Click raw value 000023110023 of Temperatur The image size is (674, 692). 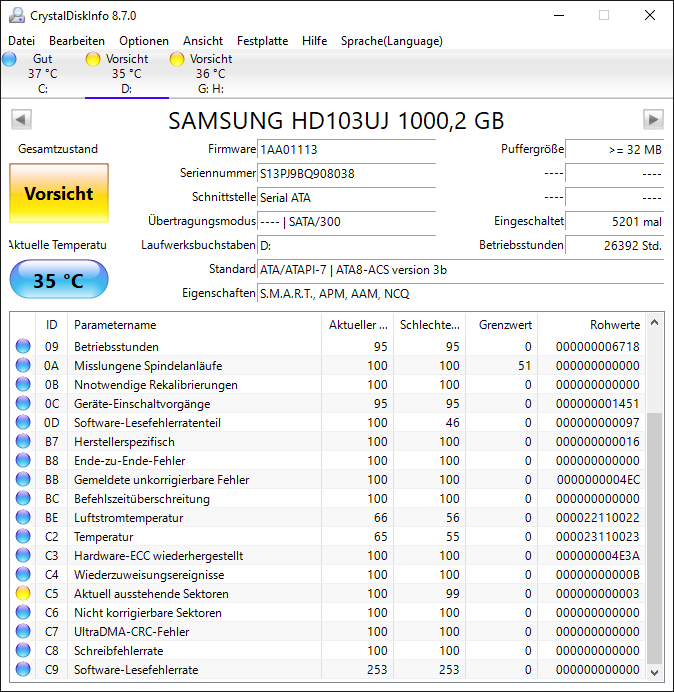tap(598, 537)
